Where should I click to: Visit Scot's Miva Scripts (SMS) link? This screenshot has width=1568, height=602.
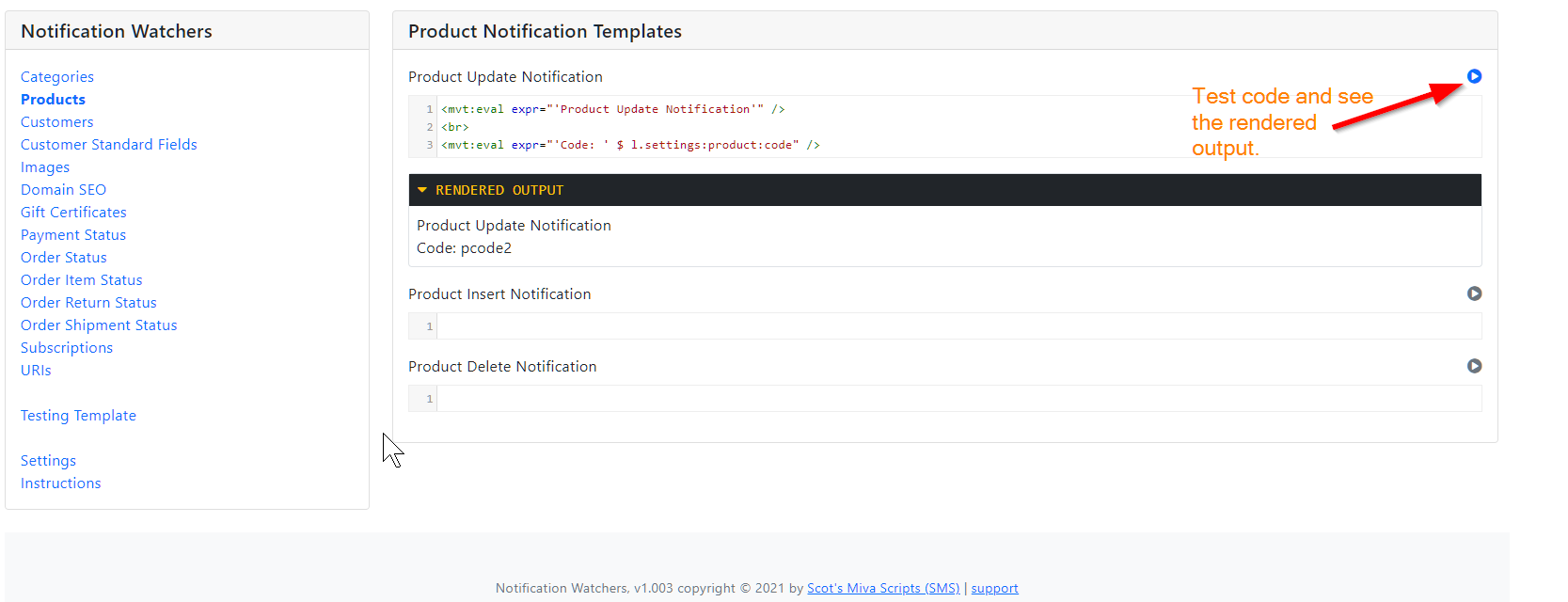click(x=882, y=588)
